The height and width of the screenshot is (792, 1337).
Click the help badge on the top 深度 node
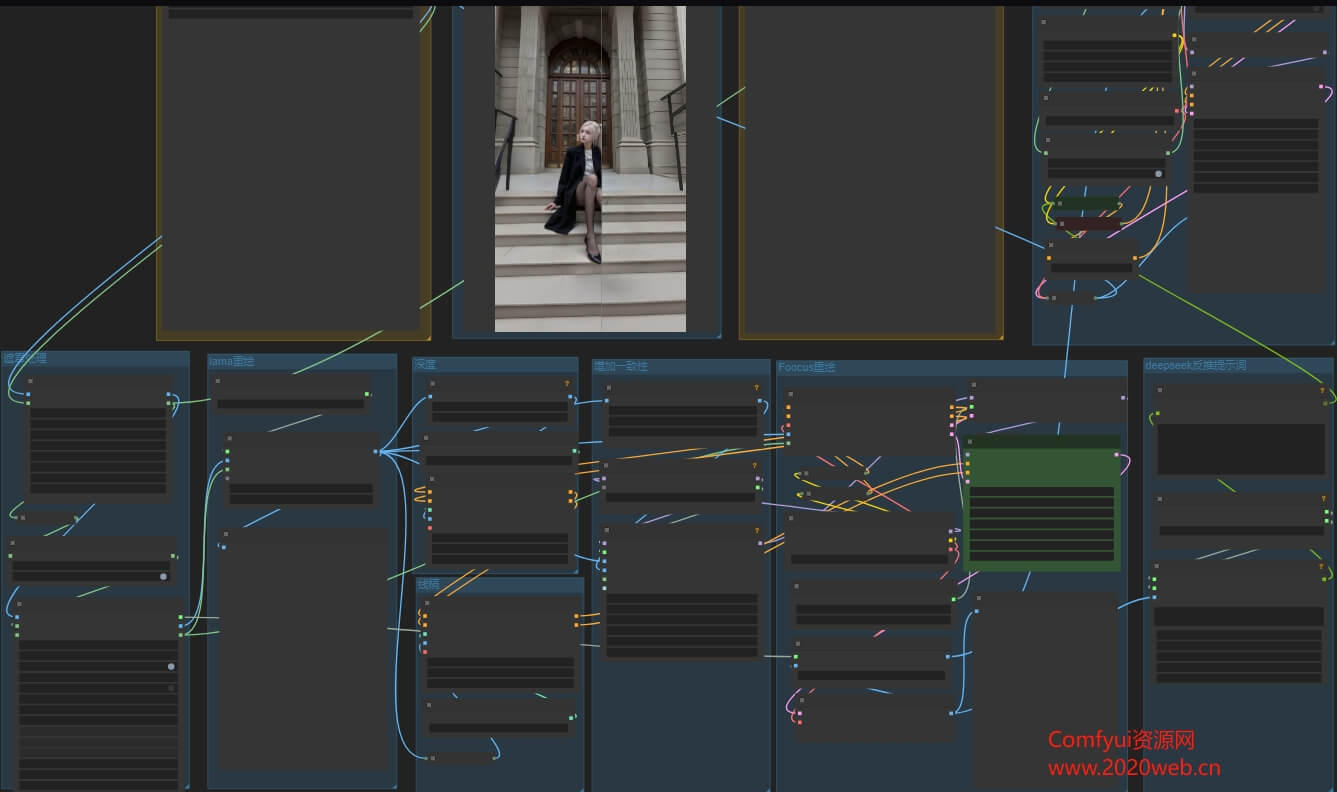pos(567,384)
